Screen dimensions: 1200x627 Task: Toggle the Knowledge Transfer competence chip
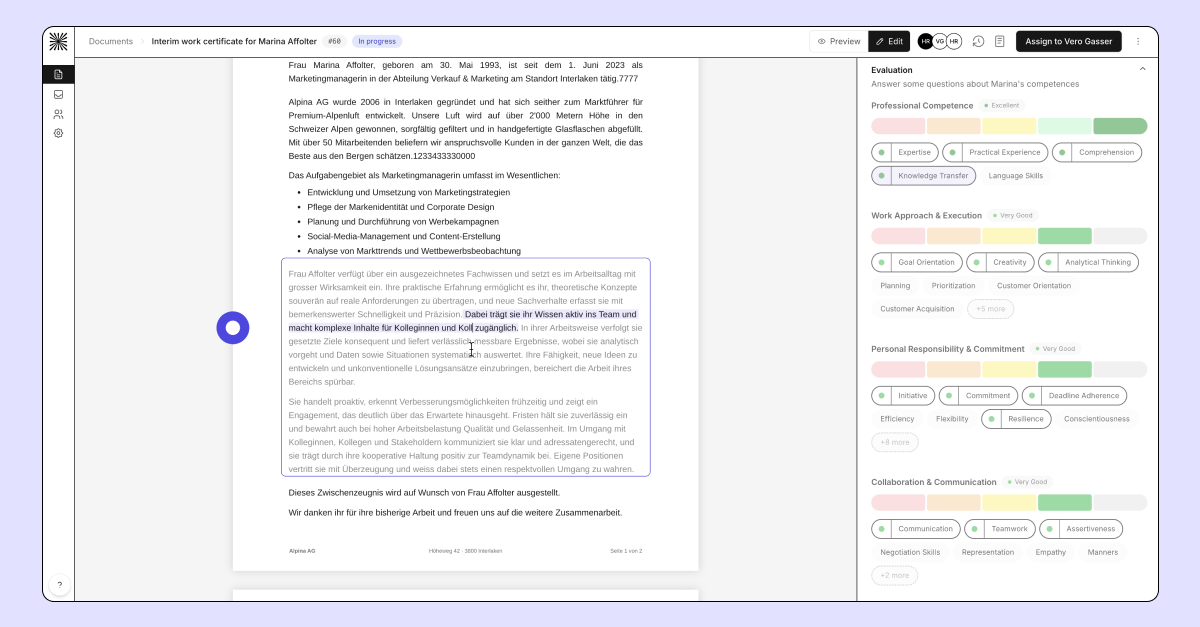(x=923, y=175)
